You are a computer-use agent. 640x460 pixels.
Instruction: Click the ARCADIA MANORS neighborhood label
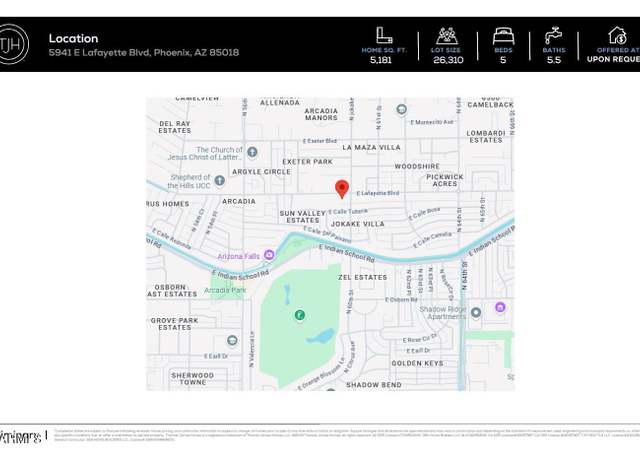coord(321,114)
